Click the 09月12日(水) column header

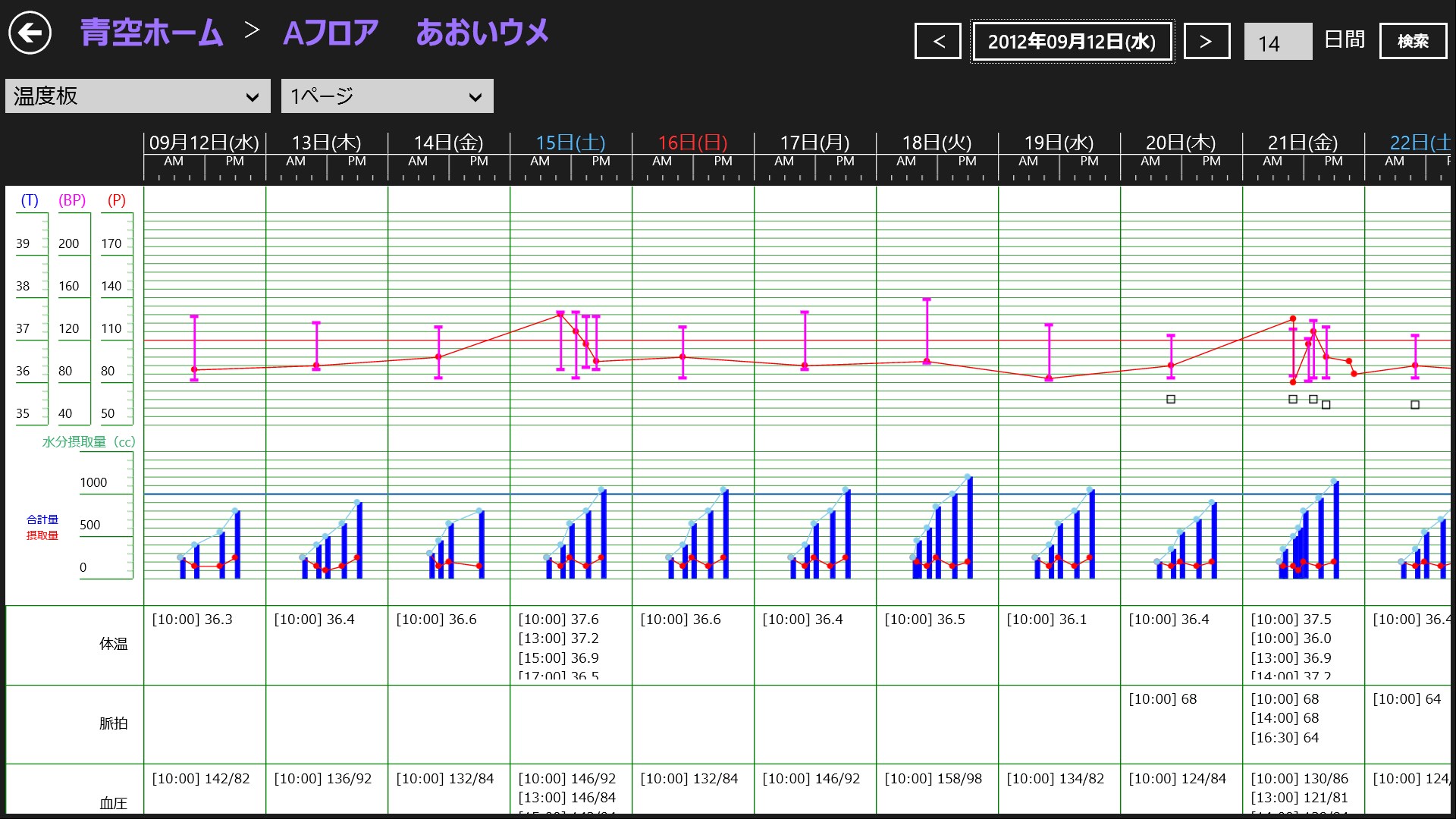[204, 143]
